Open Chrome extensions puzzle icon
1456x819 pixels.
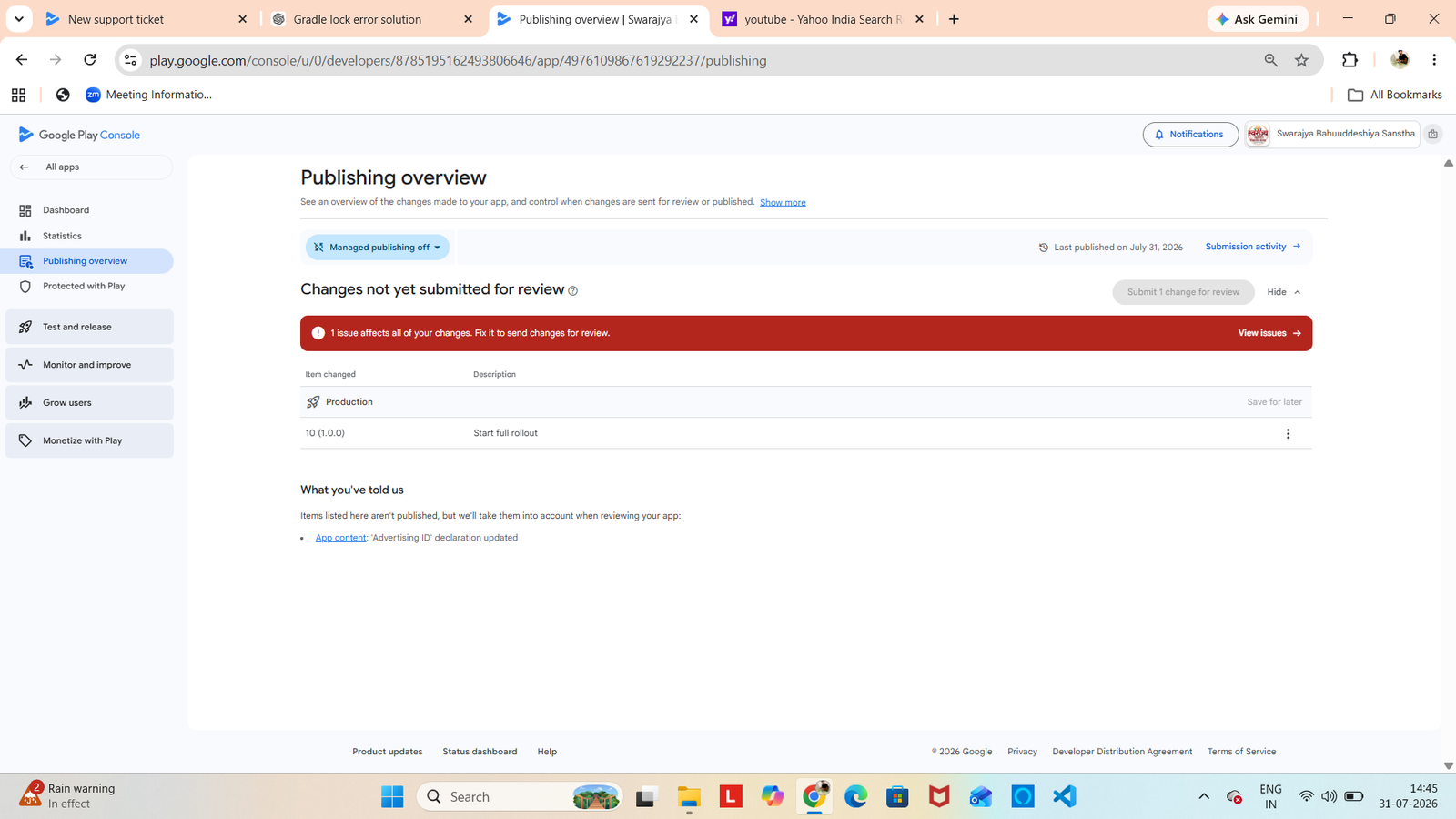1350,60
